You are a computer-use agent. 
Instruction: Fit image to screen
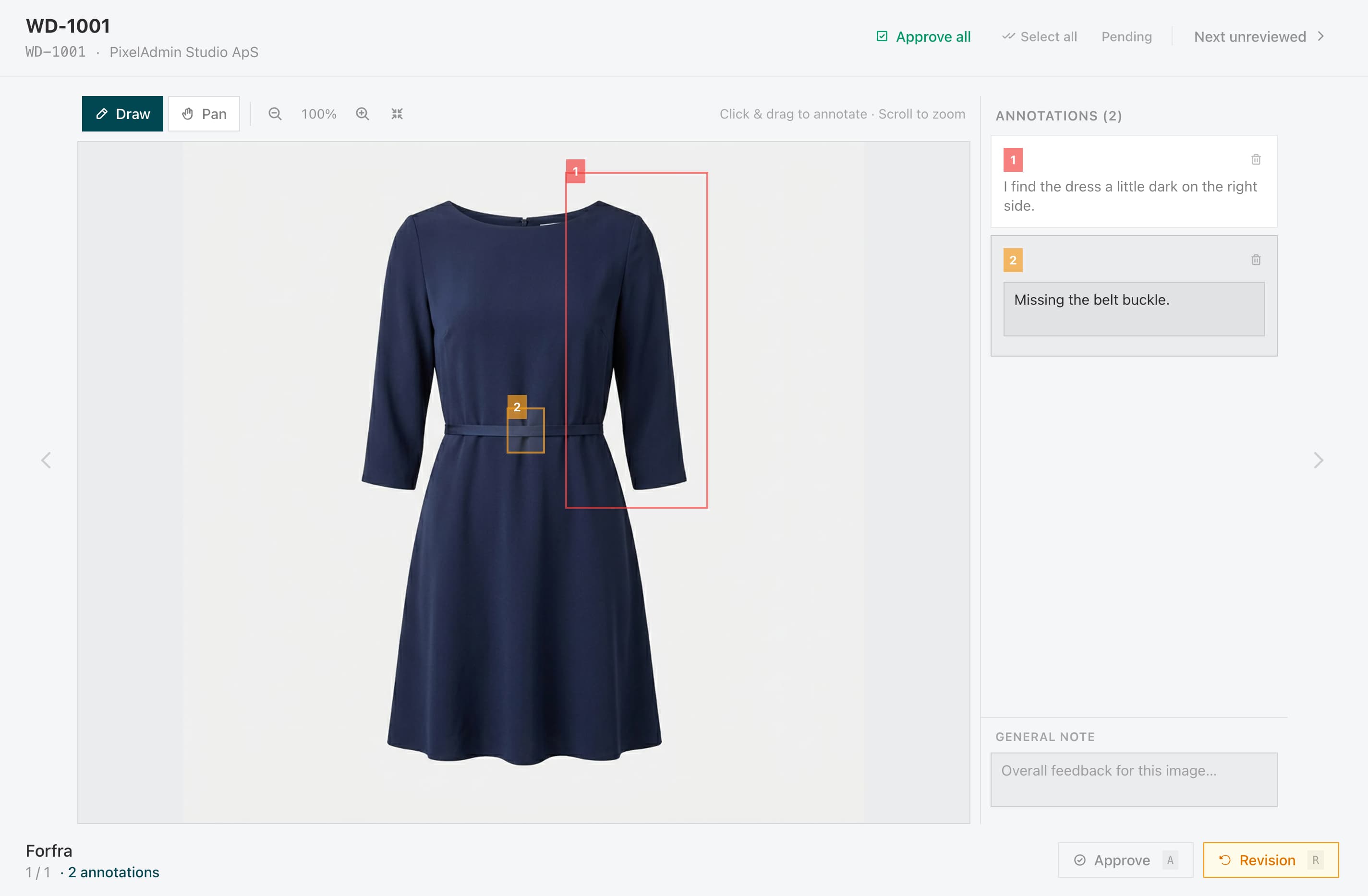(397, 113)
